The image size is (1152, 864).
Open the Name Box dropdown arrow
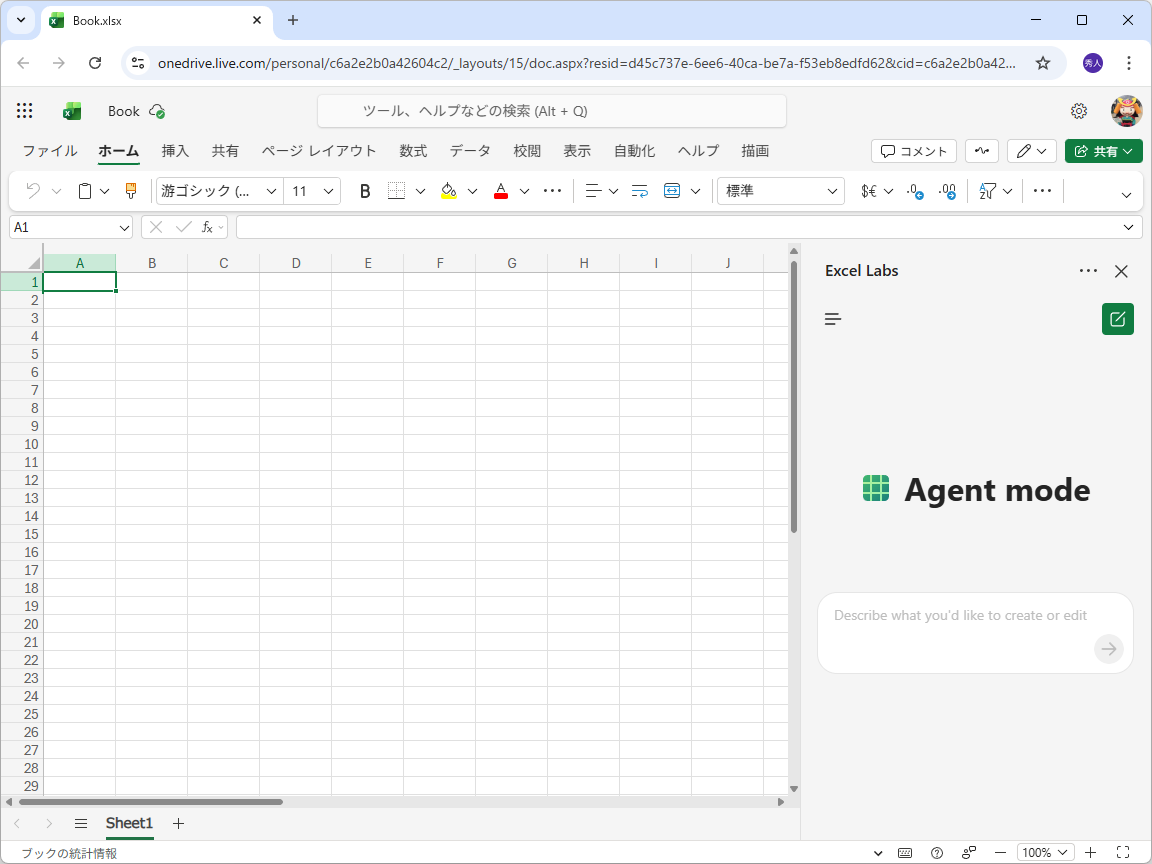click(123, 228)
